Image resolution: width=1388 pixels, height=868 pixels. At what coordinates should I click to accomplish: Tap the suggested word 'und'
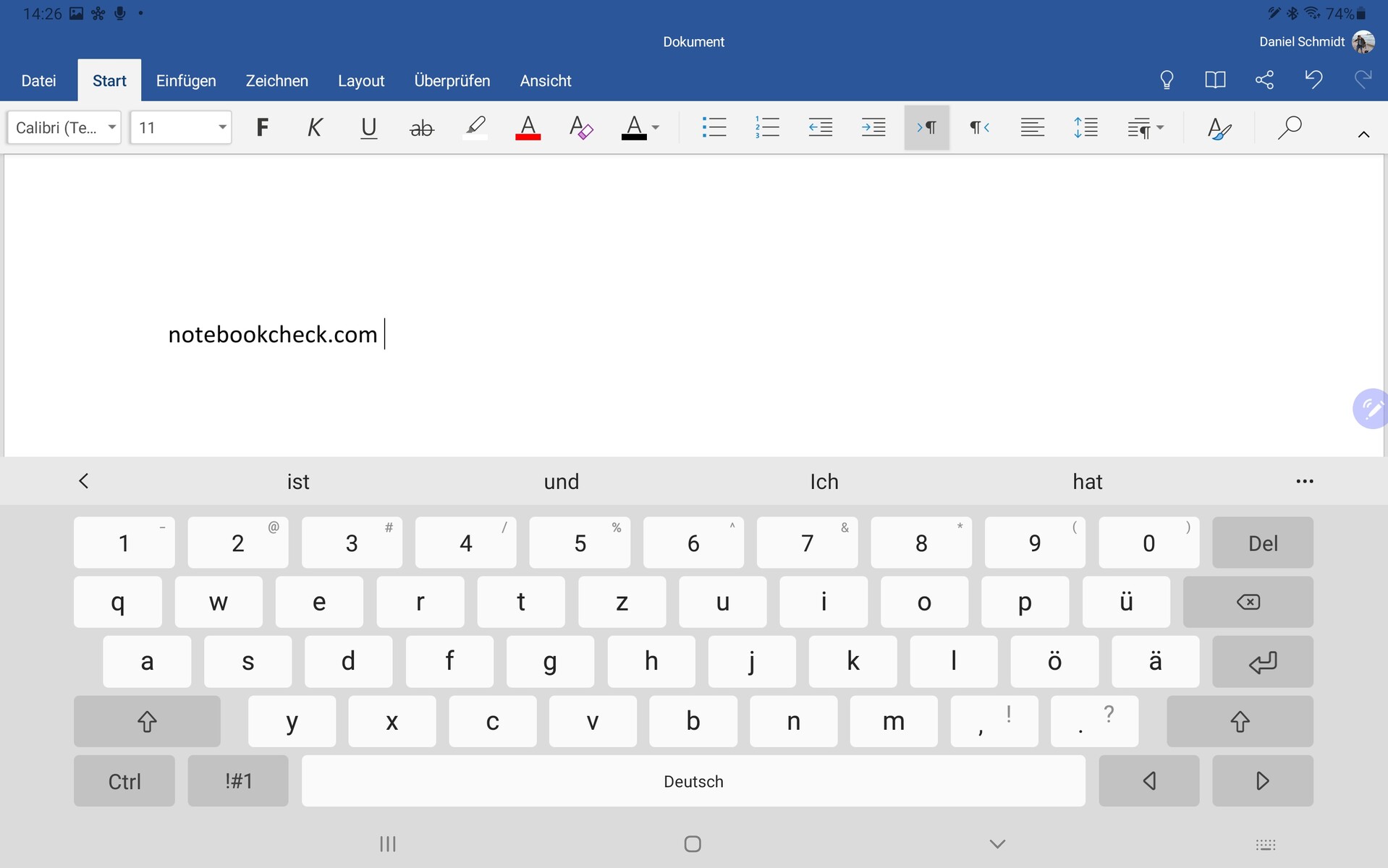click(562, 482)
